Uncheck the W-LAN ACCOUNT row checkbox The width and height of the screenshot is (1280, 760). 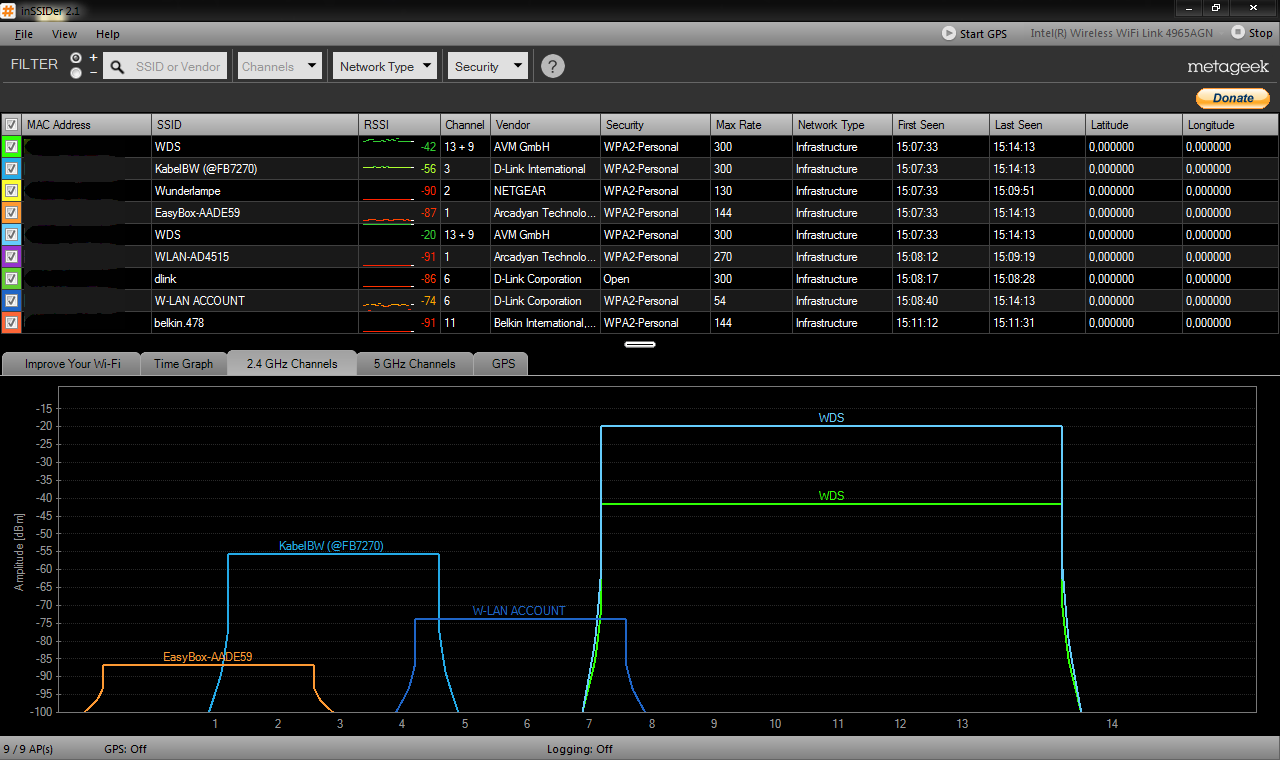(x=11, y=301)
